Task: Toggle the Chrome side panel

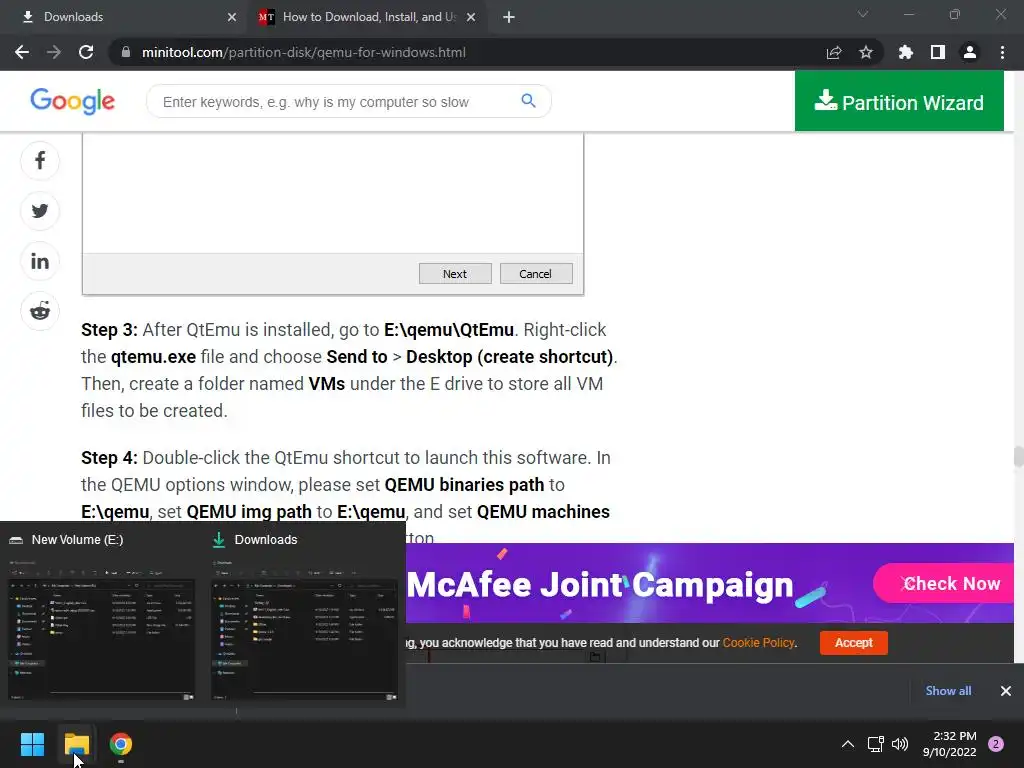Action: 938,52
